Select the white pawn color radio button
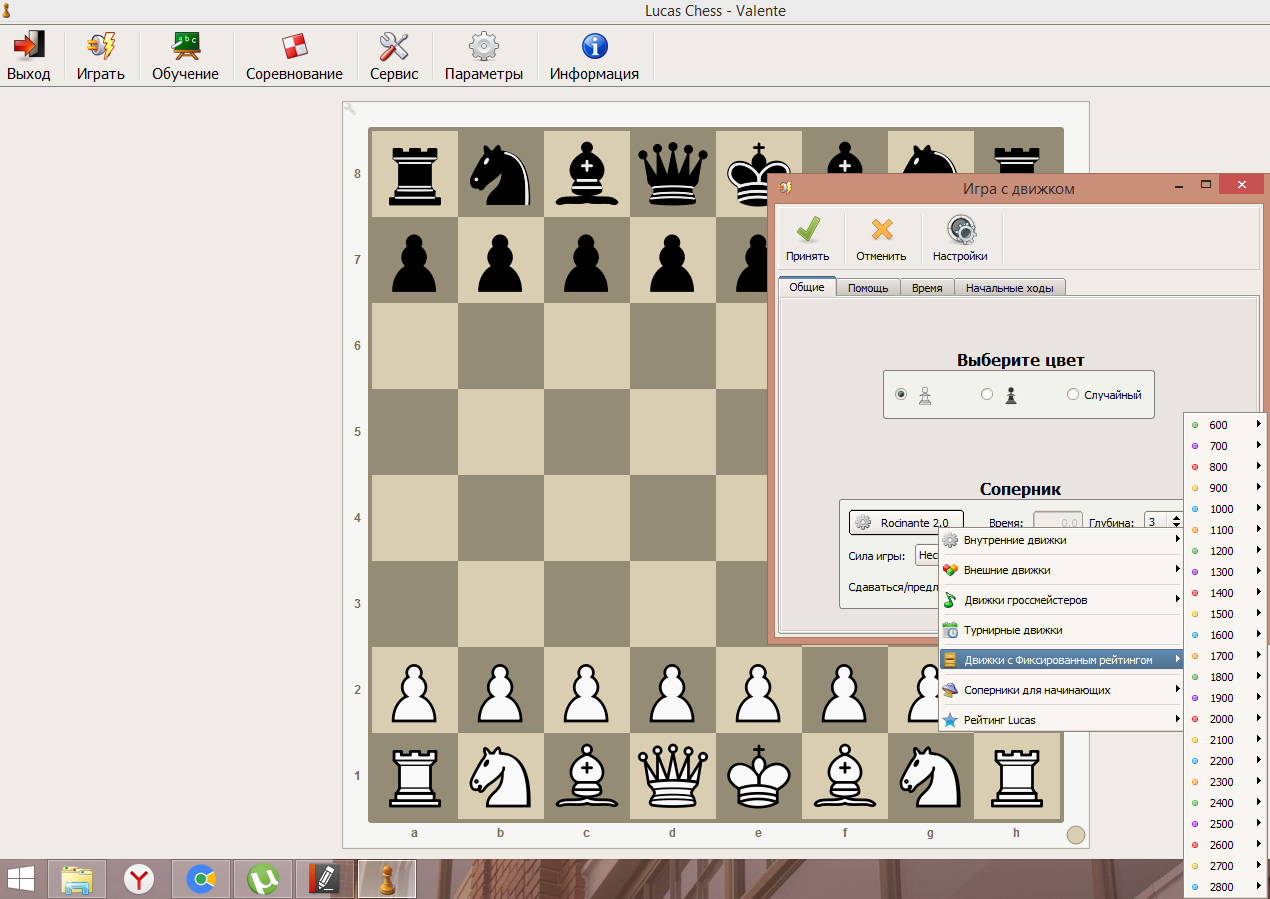1270x899 pixels. [901, 395]
